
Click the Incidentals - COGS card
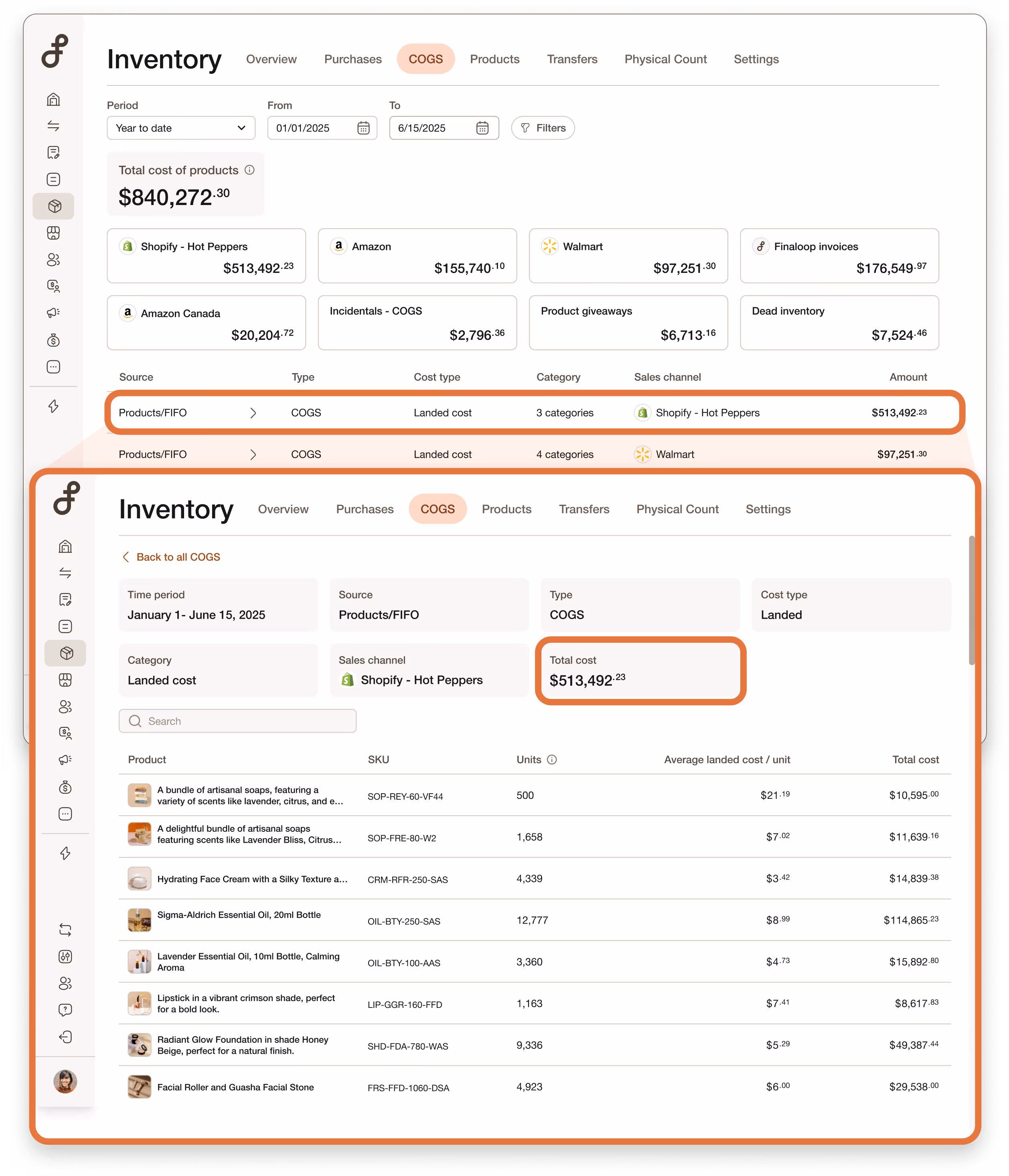pyautogui.click(x=417, y=323)
